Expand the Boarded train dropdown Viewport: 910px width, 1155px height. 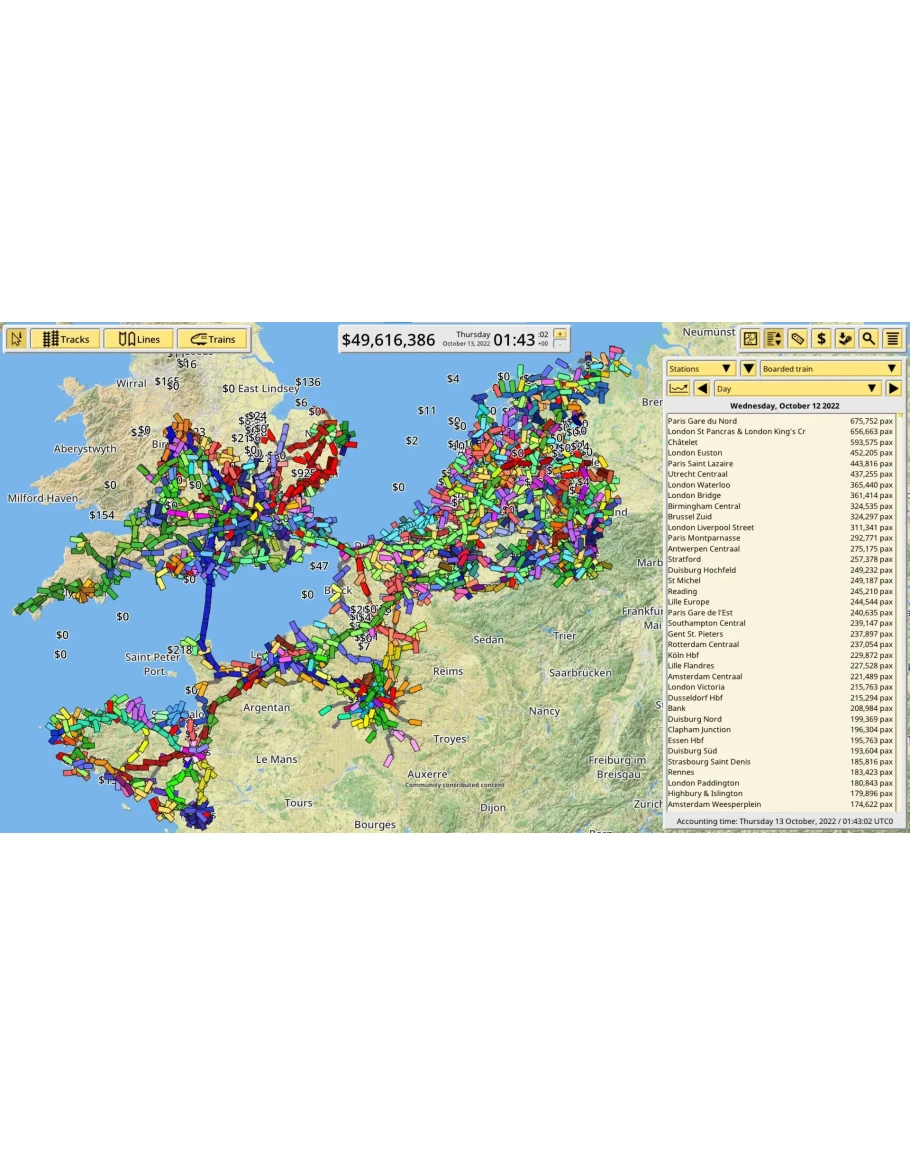point(830,369)
